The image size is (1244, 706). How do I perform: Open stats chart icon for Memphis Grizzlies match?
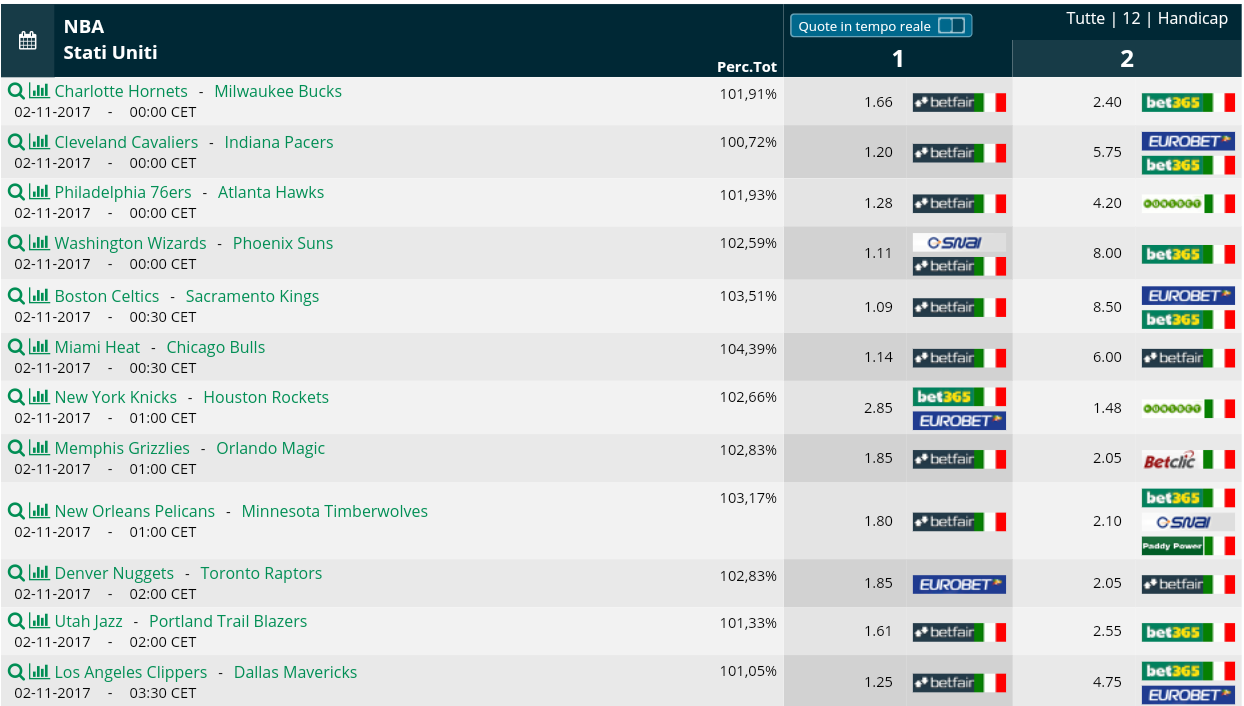click(x=39, y=448)
